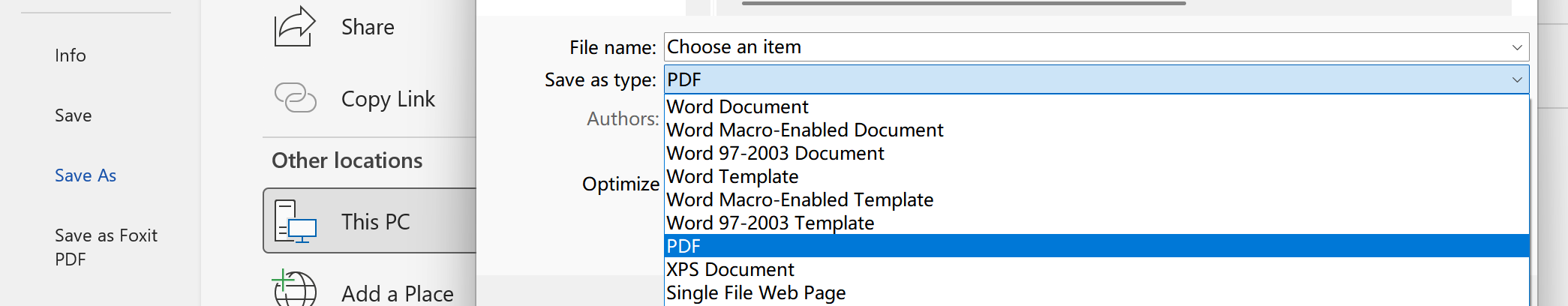The image size is (1568, 306).
Task: Select highlighted PDF list entry
Action: pos(1096,246)
